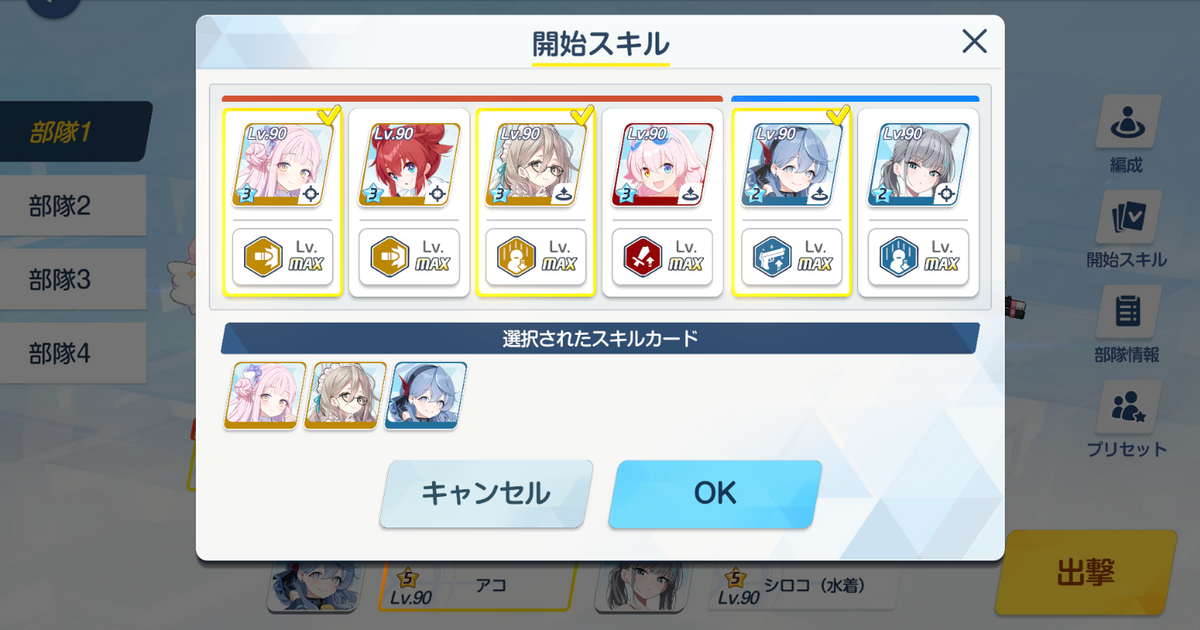Click the gray-haired character's blue skill icon

coord(898,257)
